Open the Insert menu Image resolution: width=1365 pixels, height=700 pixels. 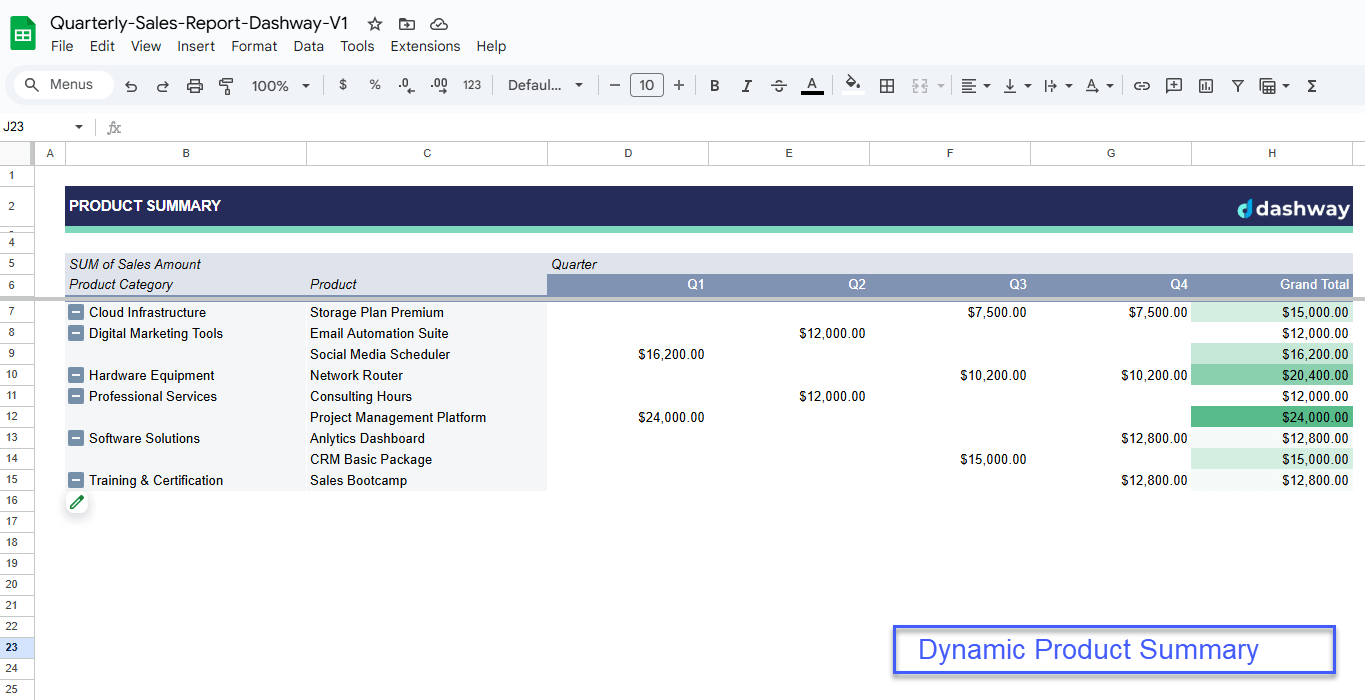[x=196, y=46]
